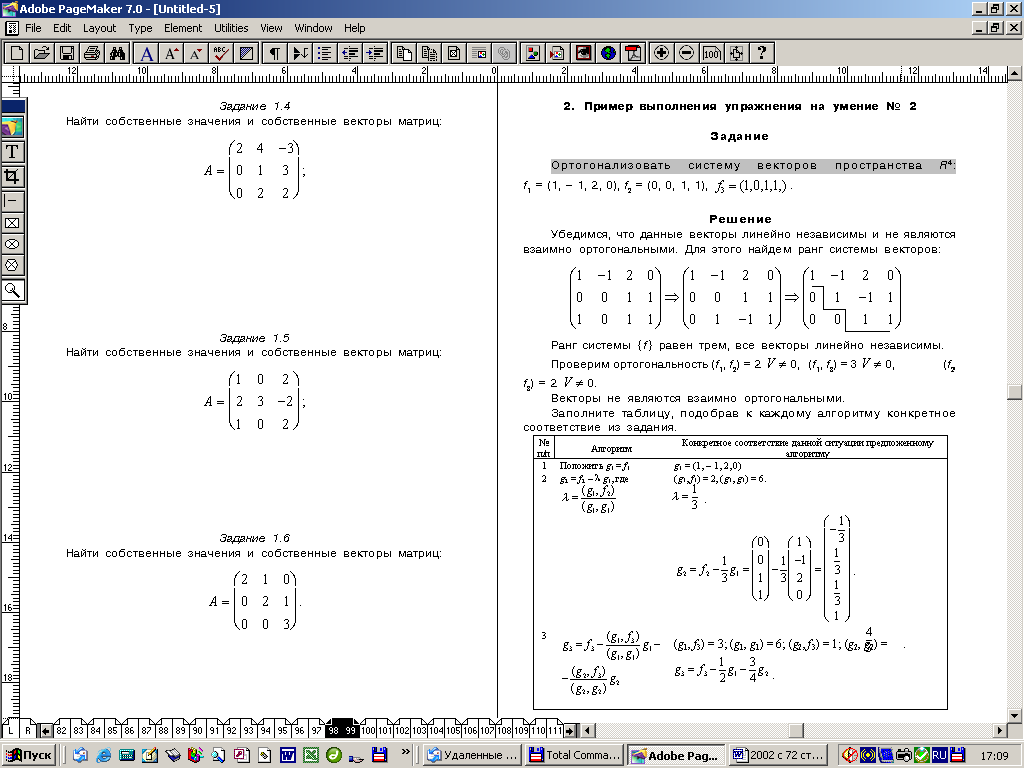The width and height of the screenshot is (1024, 768).
Task: Open the Edit menu
Action: pyautogui.click(x=62, y=28)
